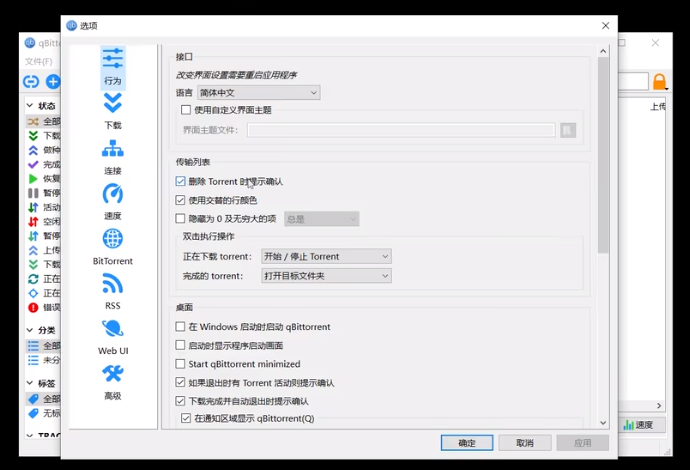The height and width of the screenshot is (470, 690).
Task: Select the blue tag all-tags filter
Action: click(33, 399)
